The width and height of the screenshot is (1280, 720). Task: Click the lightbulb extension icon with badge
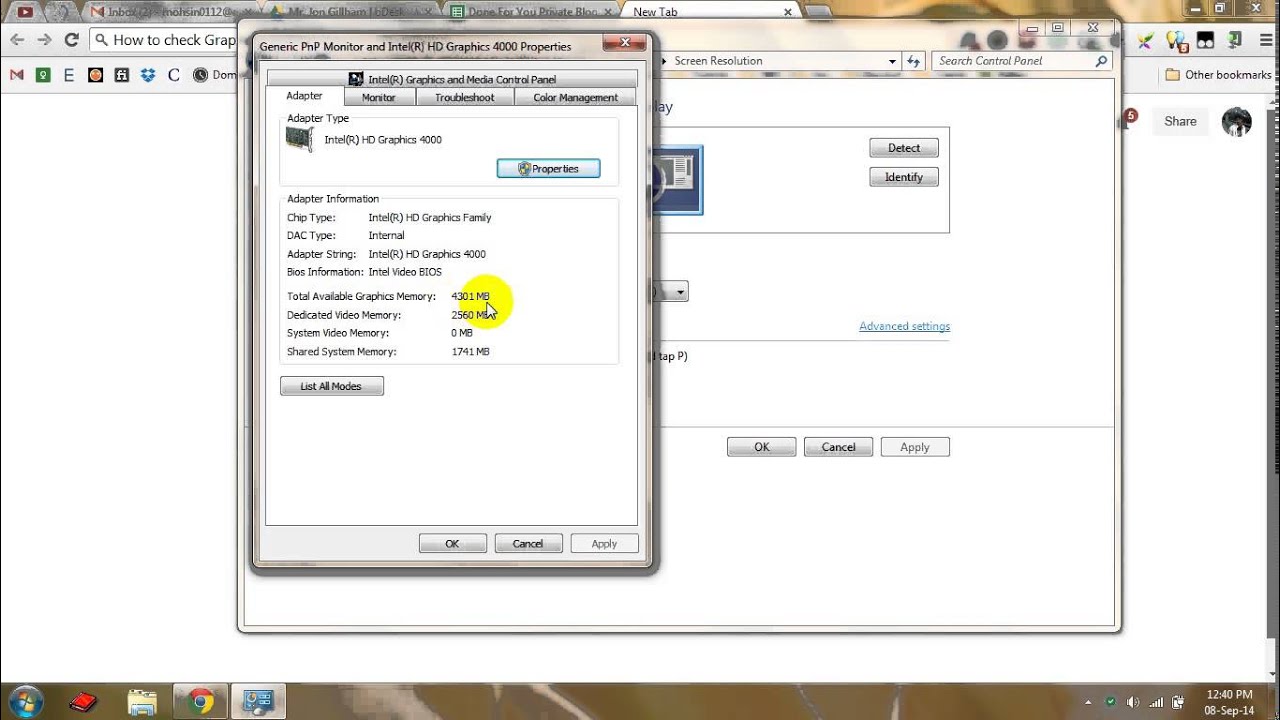tap(1176, 41)
